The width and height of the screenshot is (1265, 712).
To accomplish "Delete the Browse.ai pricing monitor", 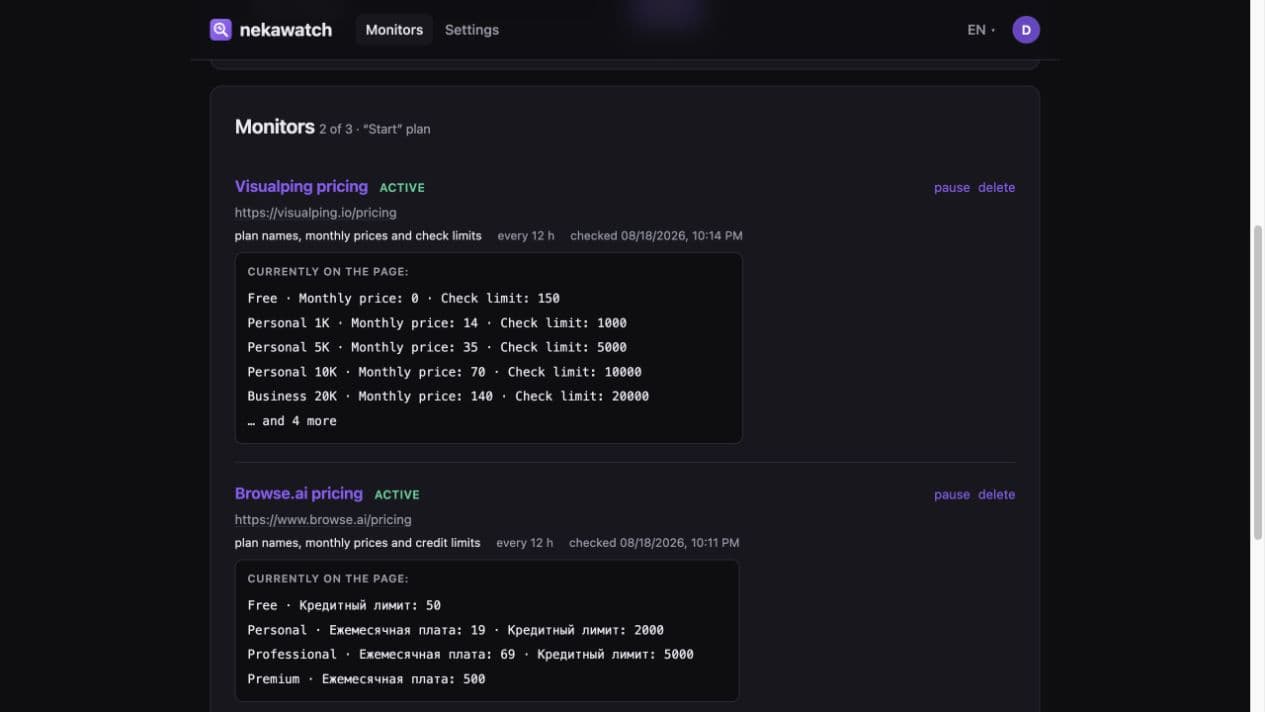I will [x=996, y=494].
